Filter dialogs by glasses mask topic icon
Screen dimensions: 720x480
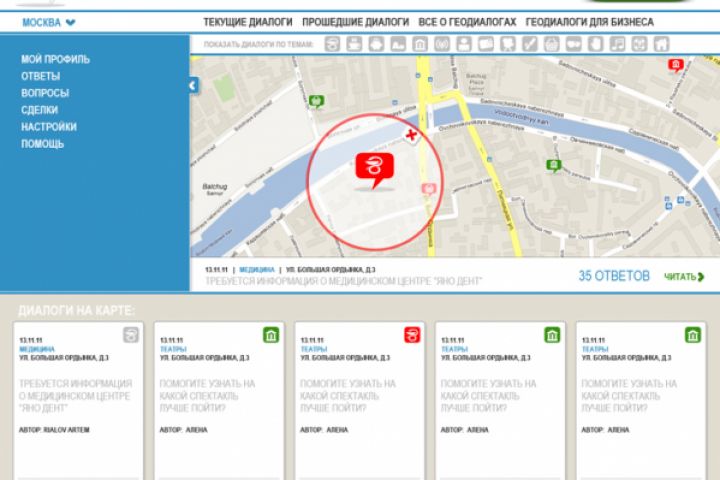pyautogui.click(x=574, y=44)
